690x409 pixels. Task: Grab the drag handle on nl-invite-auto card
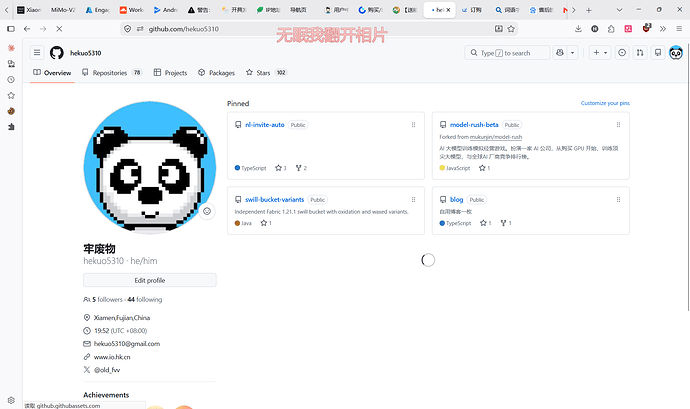pyautogui.click(x=413, y=125)
